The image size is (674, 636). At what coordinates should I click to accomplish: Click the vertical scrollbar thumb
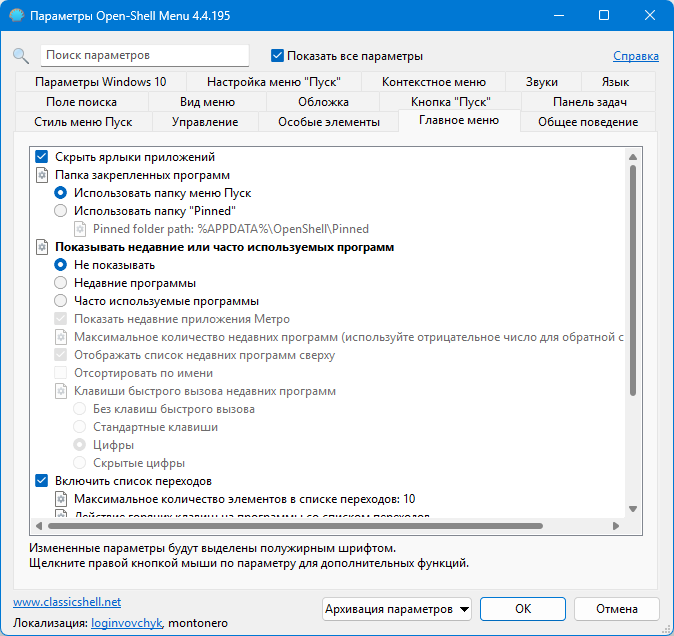tap(633, 280)
